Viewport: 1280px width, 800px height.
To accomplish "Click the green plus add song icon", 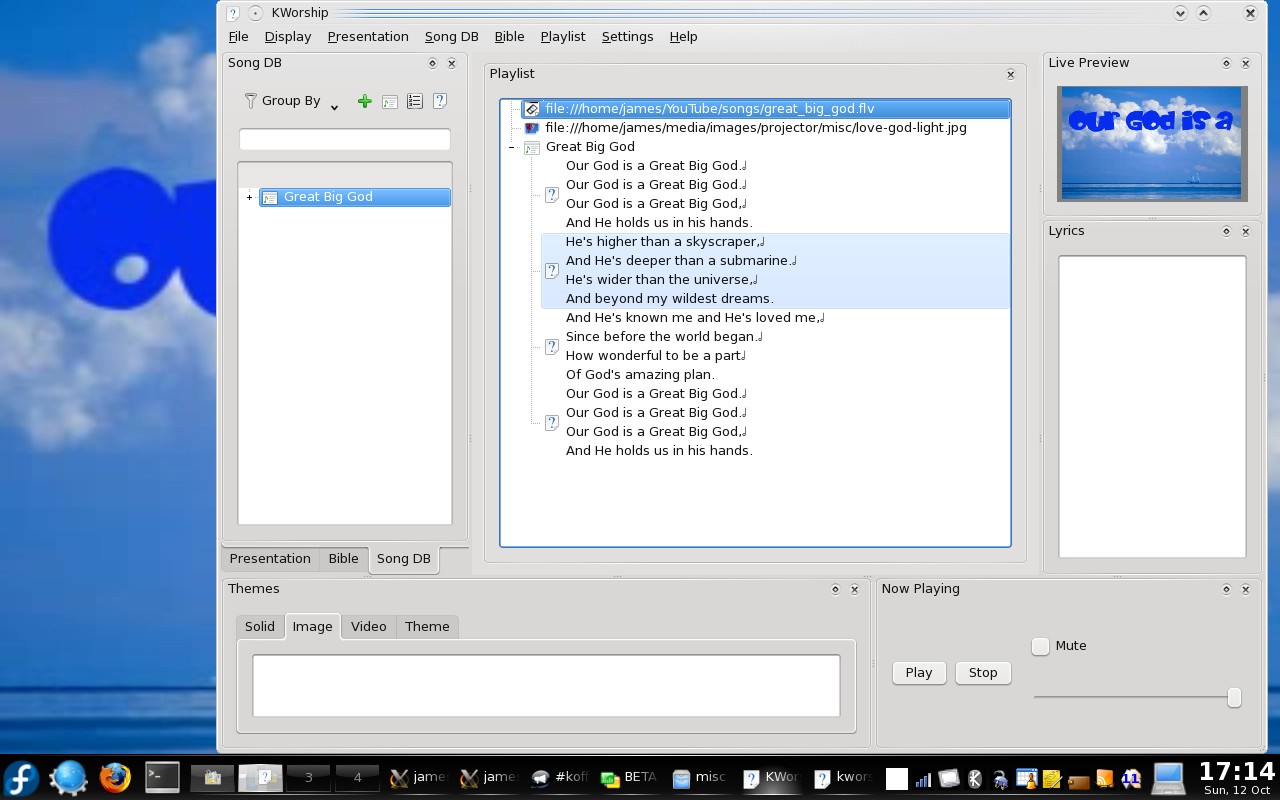I will coord(364,101).
